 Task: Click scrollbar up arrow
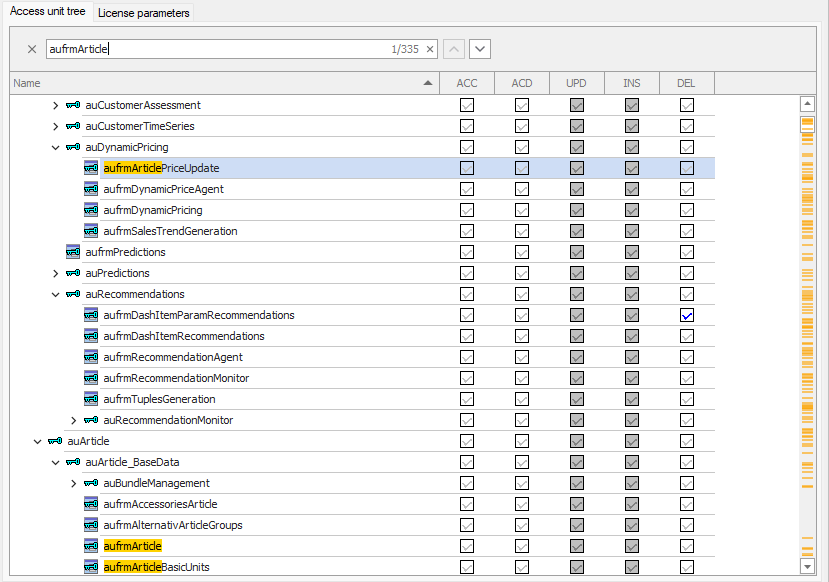(807, 104)
